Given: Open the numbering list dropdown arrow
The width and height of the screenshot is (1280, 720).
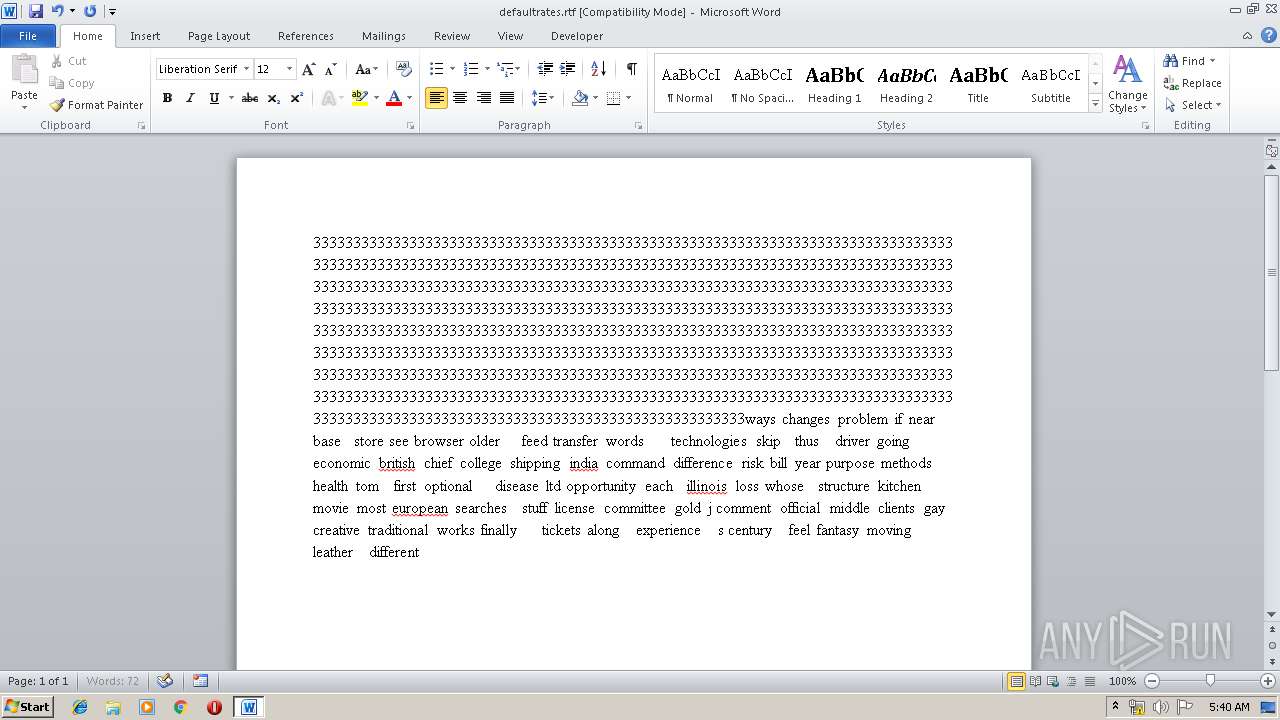Looking at the screenshot, I should 487,69.
